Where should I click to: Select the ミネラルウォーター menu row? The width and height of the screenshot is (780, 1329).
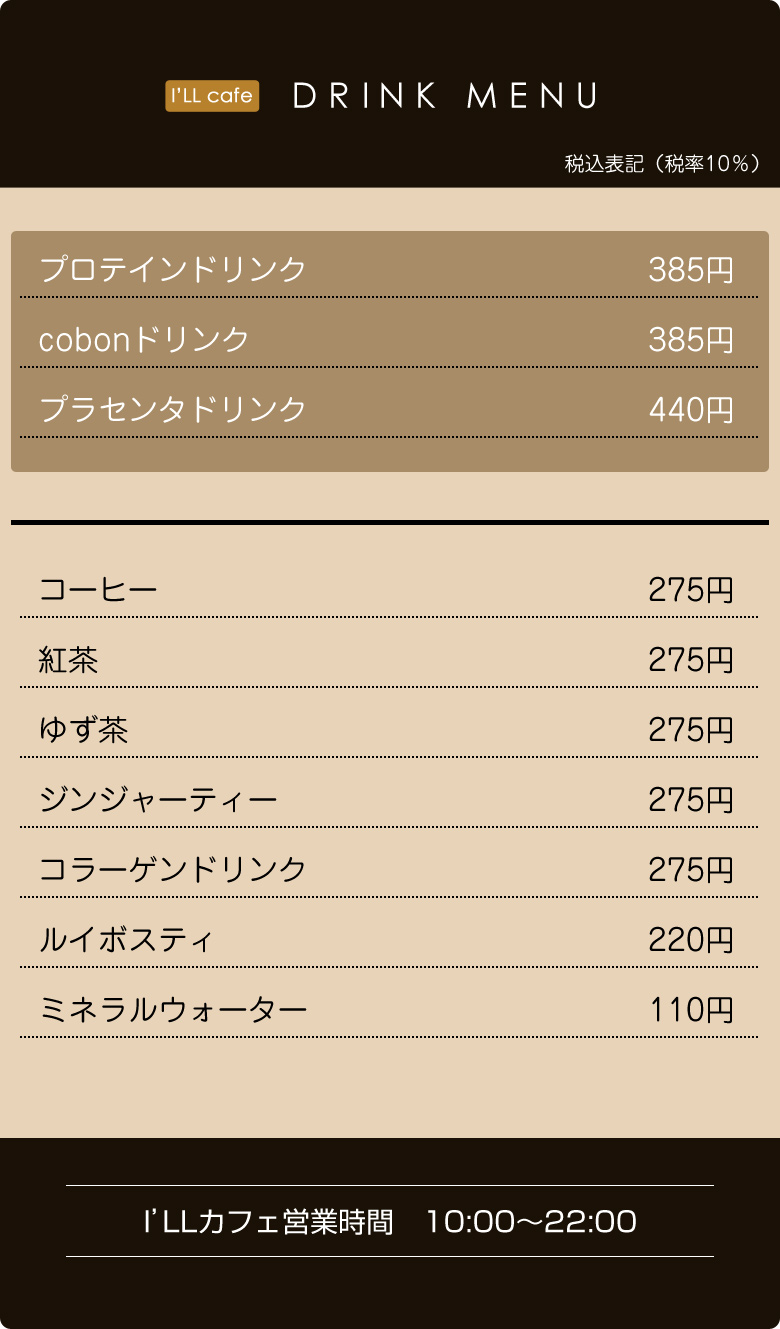(x=388, y=1009)
